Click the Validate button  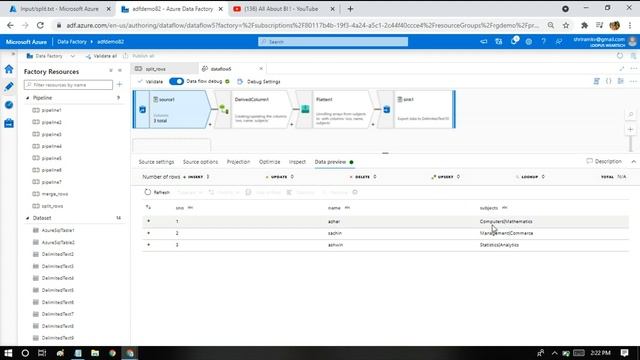tap(151, 82)
